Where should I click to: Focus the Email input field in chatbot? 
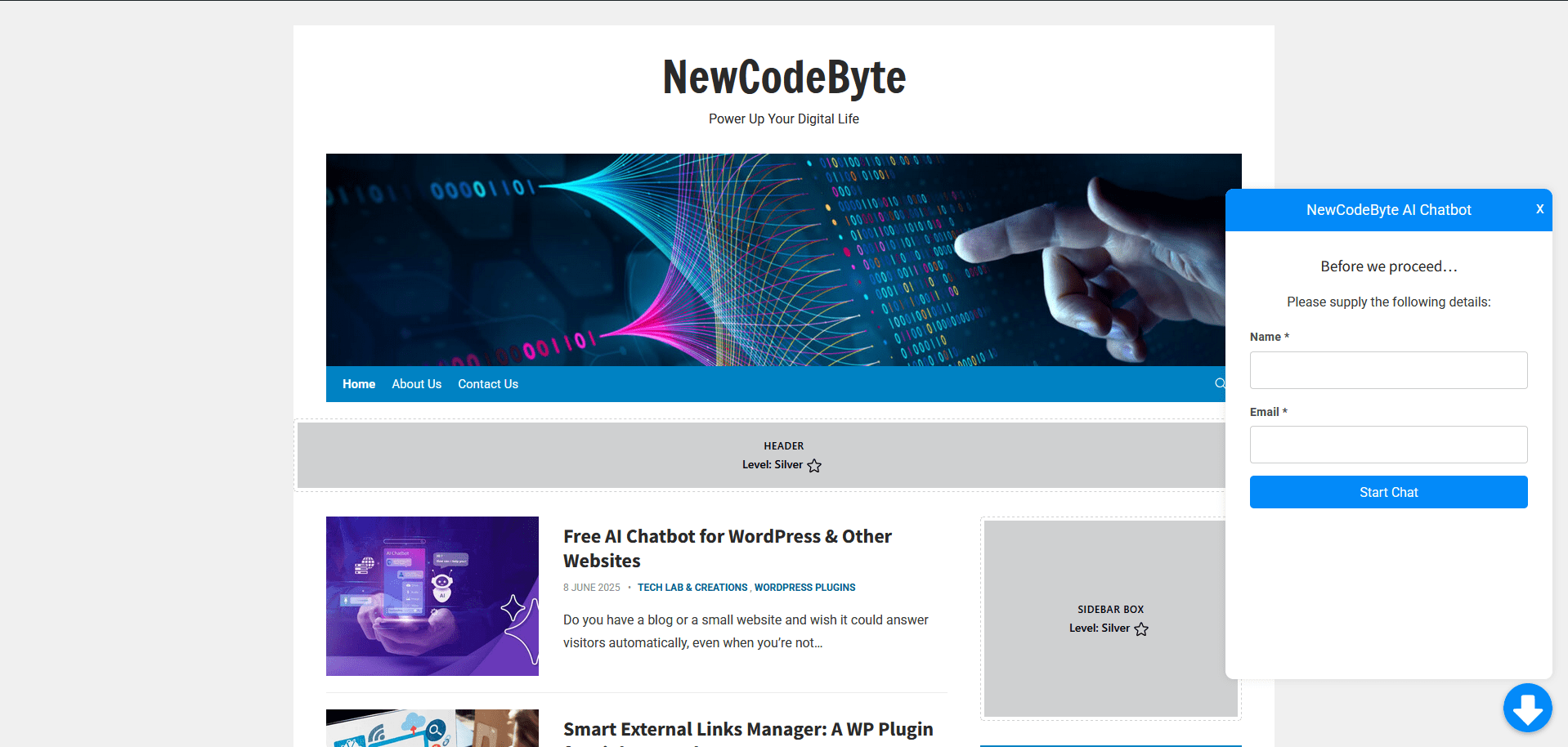click(x=1388, y=445)
